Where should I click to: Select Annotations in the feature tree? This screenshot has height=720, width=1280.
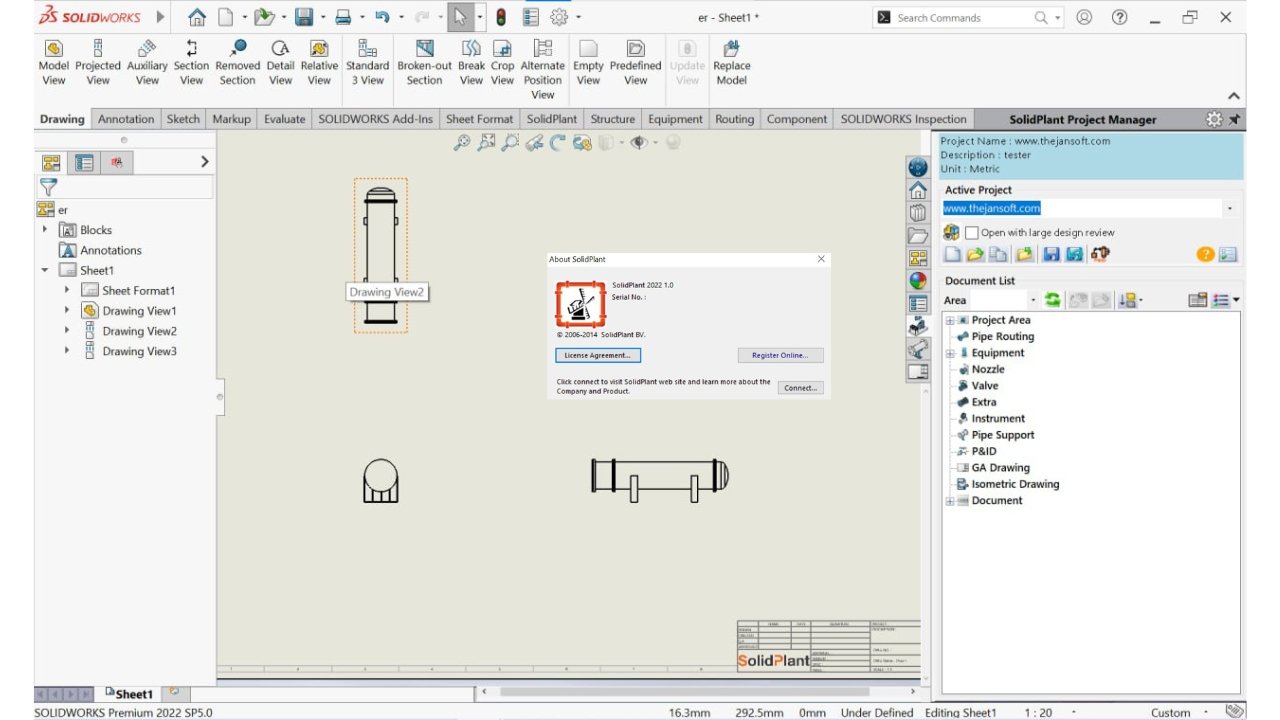click(111, 250)
